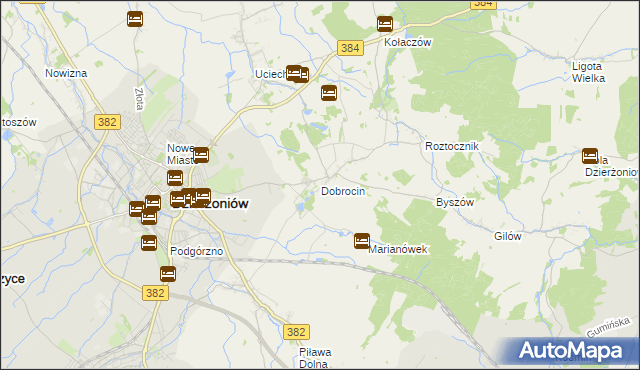The width and height of the screenshot is (640, 370).
Task: Select the Złota street label
Action: coord(139,99)
